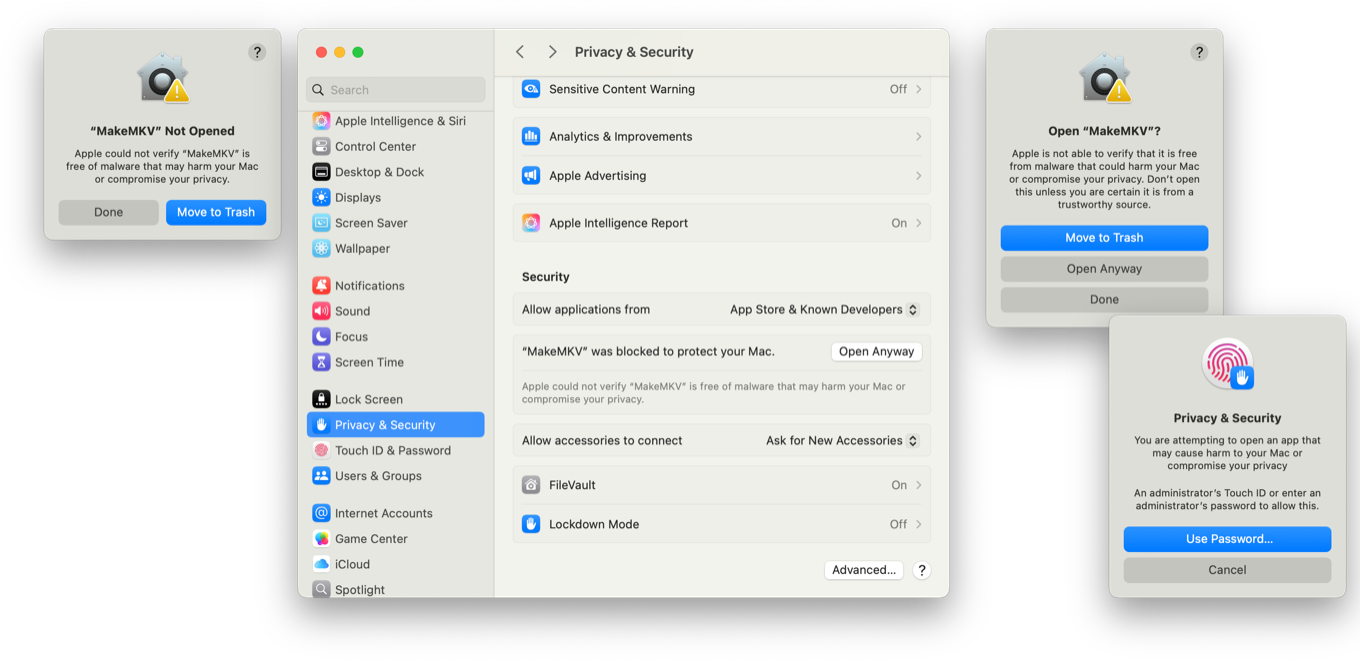Screen dimensions: 1360x659
Task: Click the Apple Advertising megaphone icon
Action: pyautogui.click(x=531, y=176)
